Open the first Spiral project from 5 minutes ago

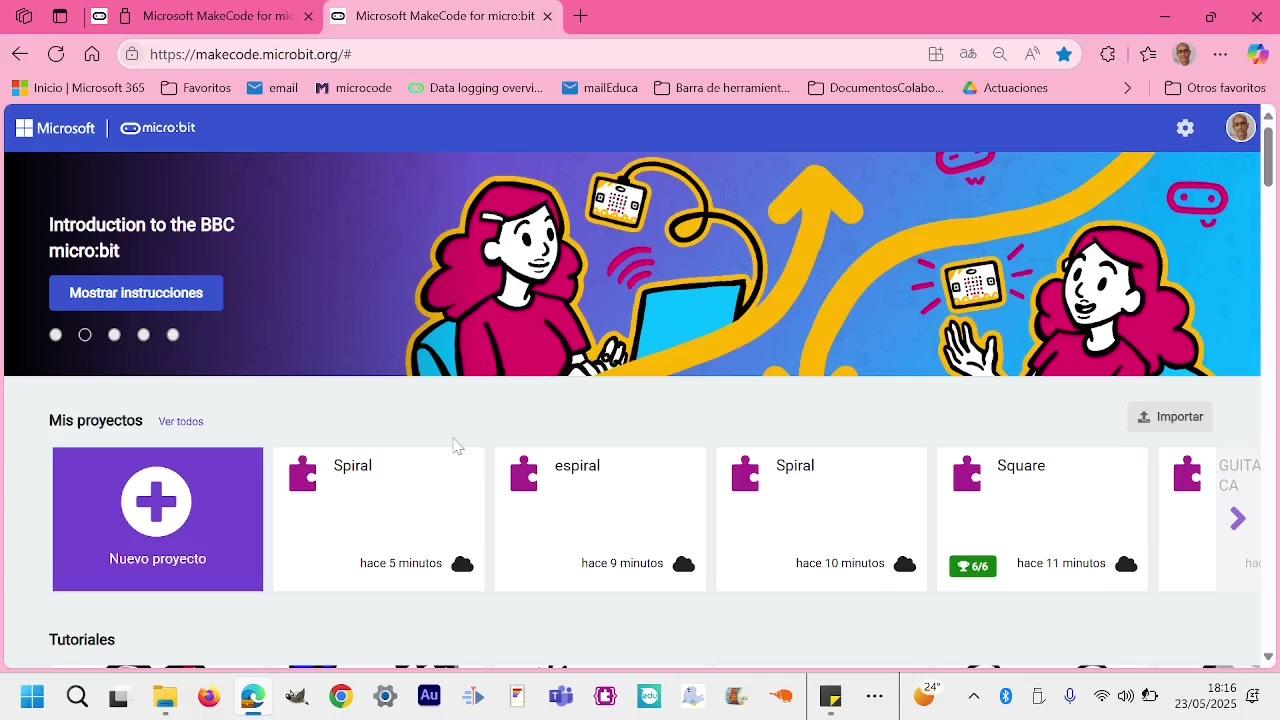click(x=379, y=519)
